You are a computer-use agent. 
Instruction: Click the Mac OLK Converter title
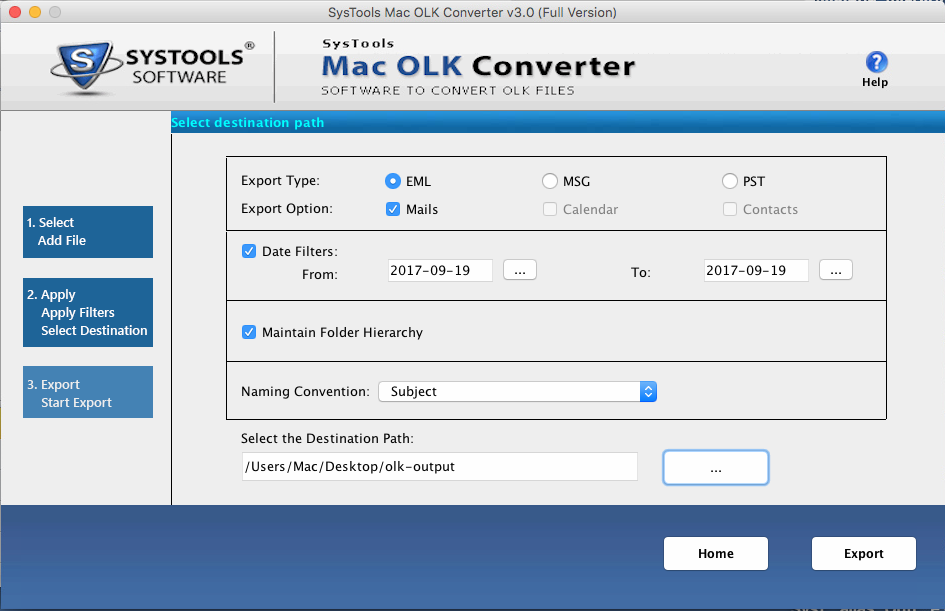(x=478, y=66)
